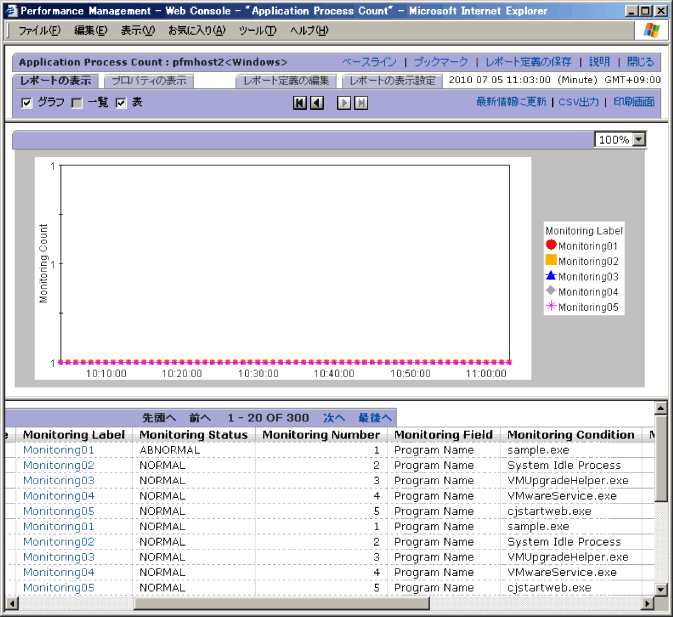Click the first-record navigation icon

300,103
